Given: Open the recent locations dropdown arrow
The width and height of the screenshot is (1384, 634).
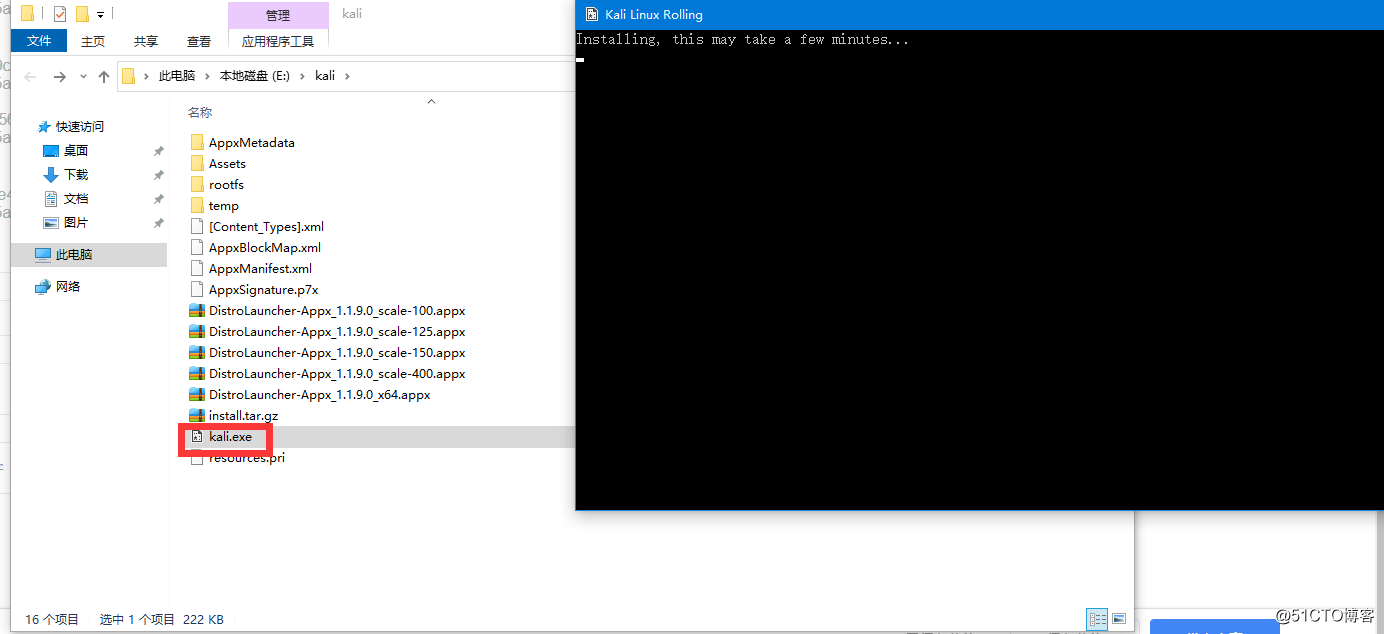Looking at the screenshot, I should click(83, 77).
